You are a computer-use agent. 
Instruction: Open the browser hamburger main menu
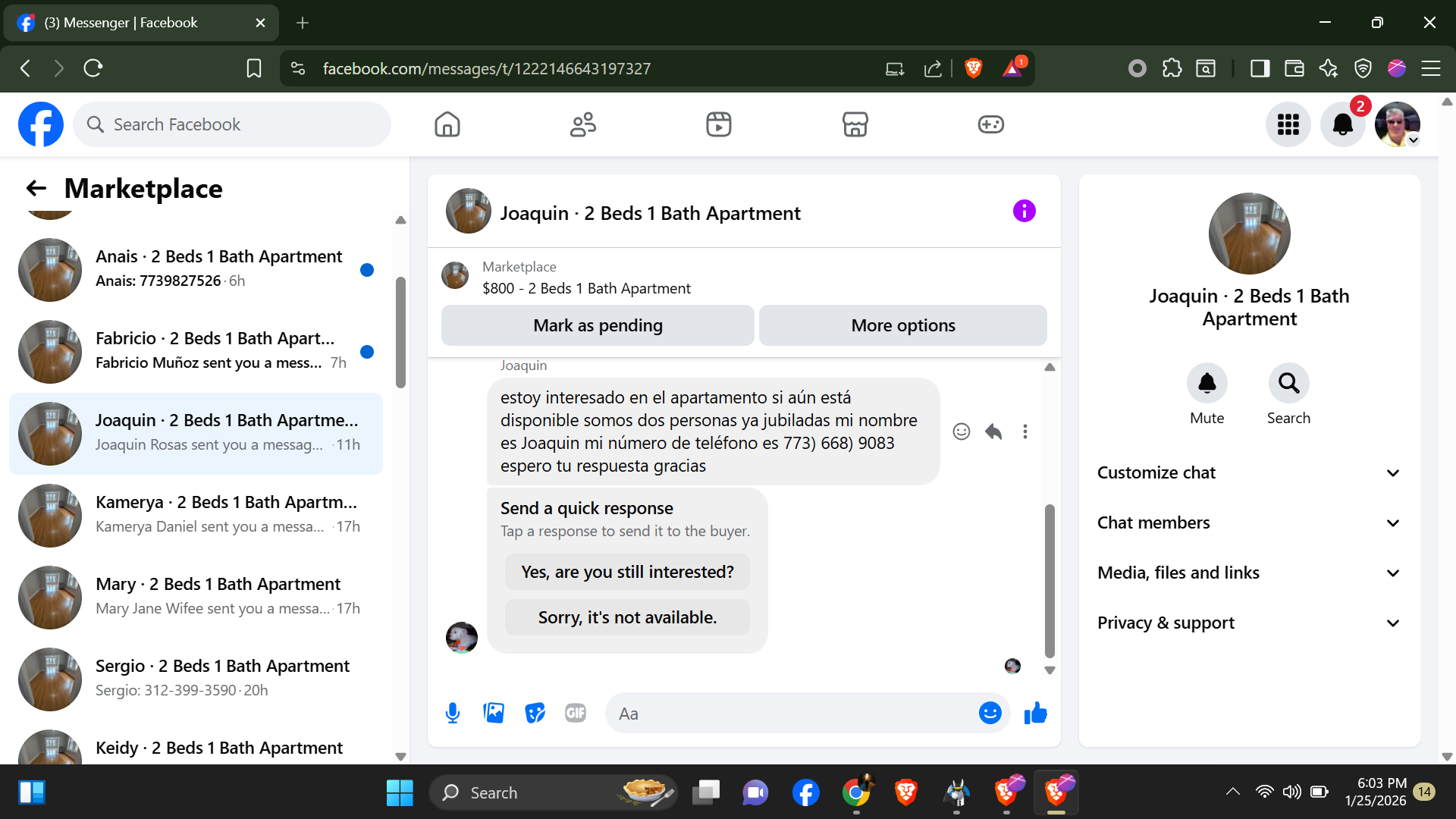1431,68
